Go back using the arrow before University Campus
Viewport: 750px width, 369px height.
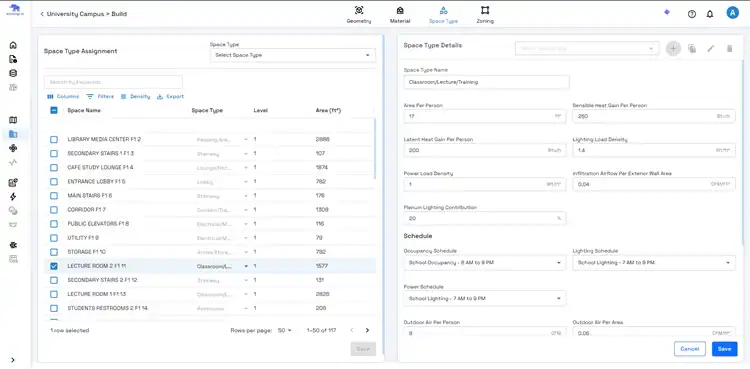pos(42,14)
